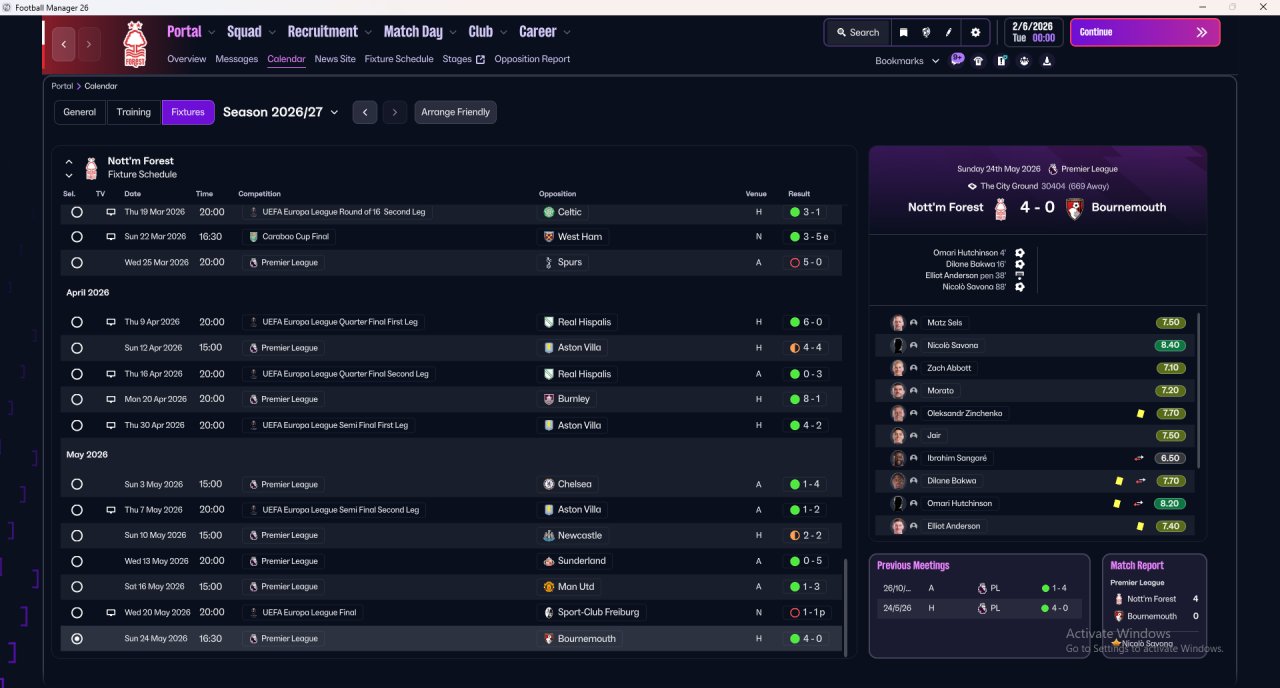Image resolution: width=1280 pixels, height=688 pixels.
Task: Click the fixture list vertical scrollbar
Action: (x=846, y=607)
